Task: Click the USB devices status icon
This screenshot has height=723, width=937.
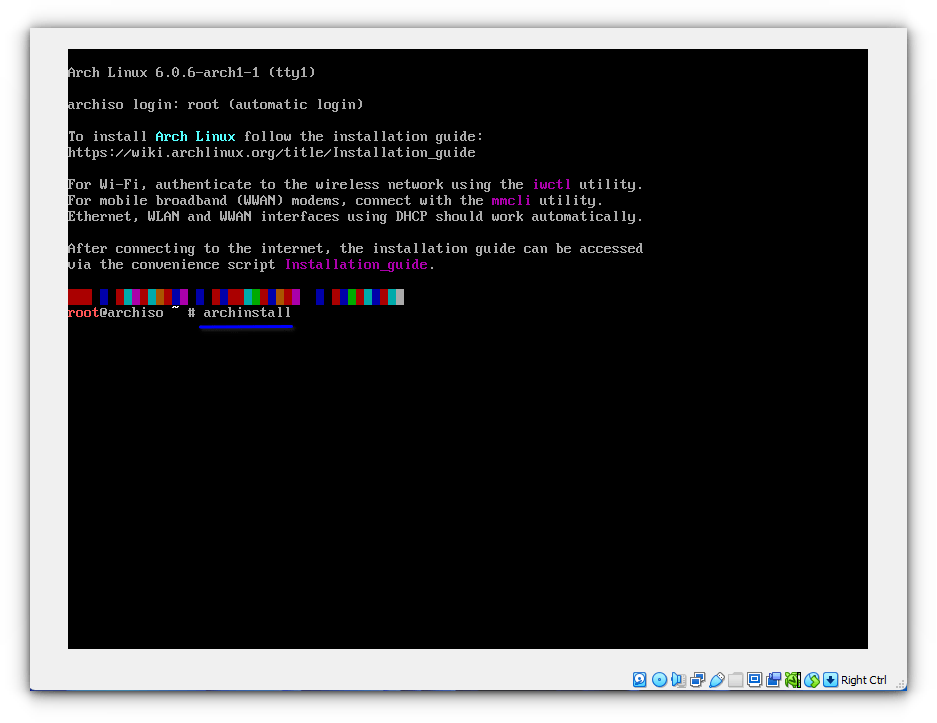Action: (716, 679)
